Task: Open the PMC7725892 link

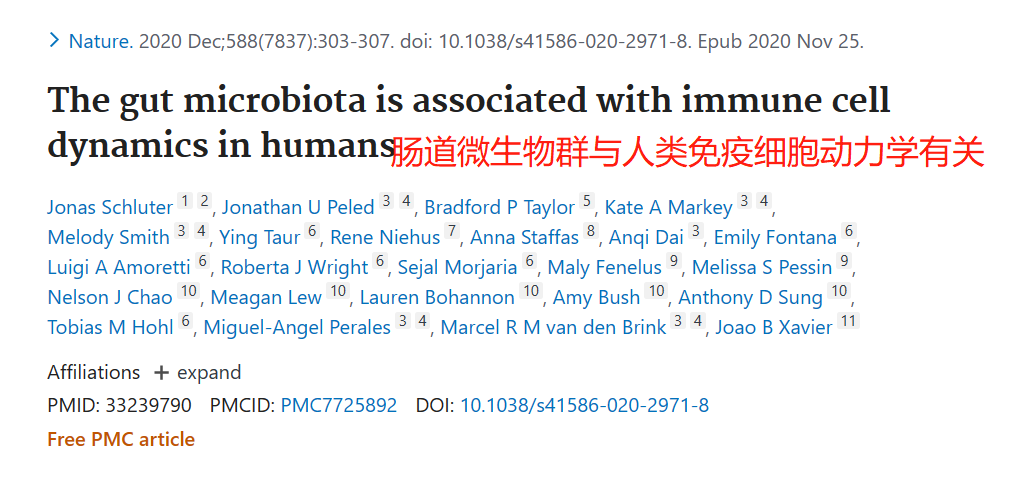Action: [339, 405]
